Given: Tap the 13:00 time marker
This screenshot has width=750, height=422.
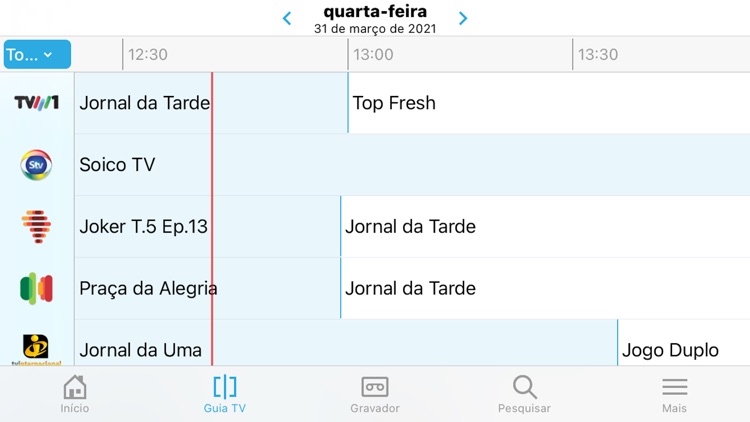Looking at the screenshot, I should coord(372,55).
